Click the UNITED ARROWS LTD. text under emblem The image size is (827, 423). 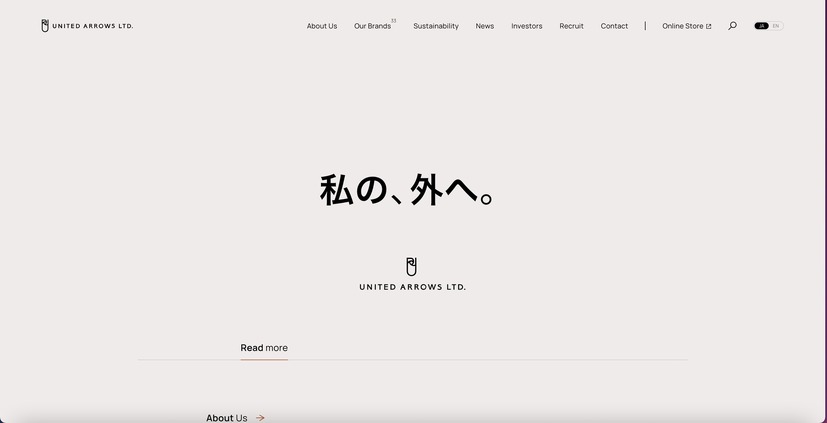click(412, 287)
